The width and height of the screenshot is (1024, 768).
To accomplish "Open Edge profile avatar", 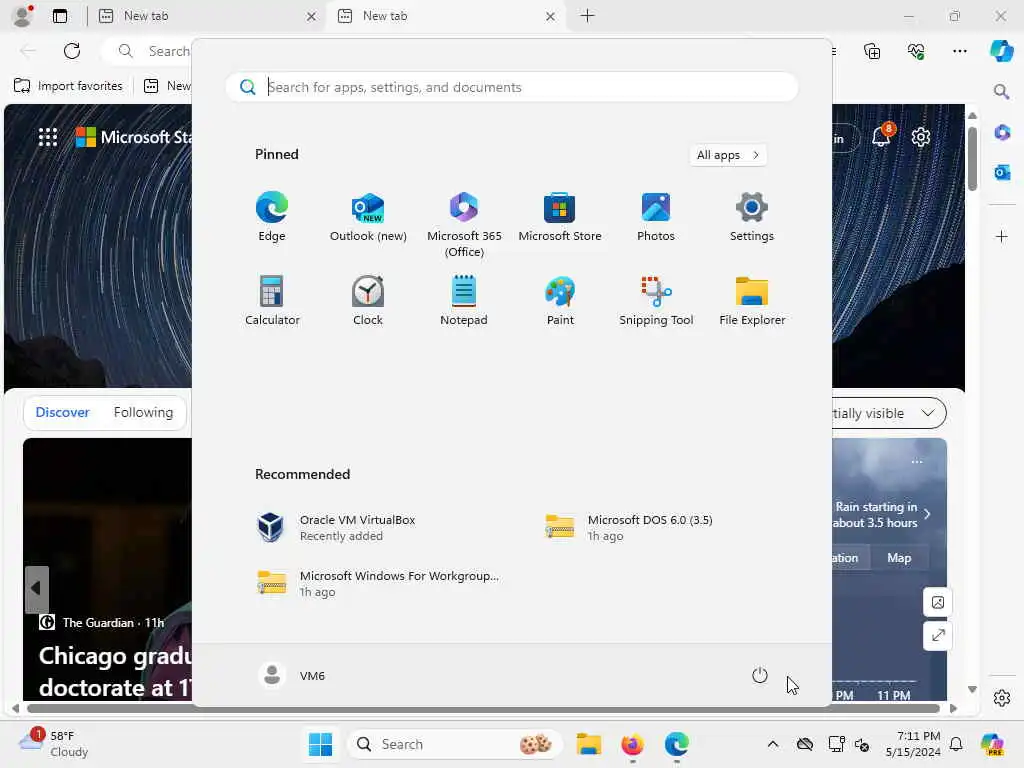I will coord(22,16).
